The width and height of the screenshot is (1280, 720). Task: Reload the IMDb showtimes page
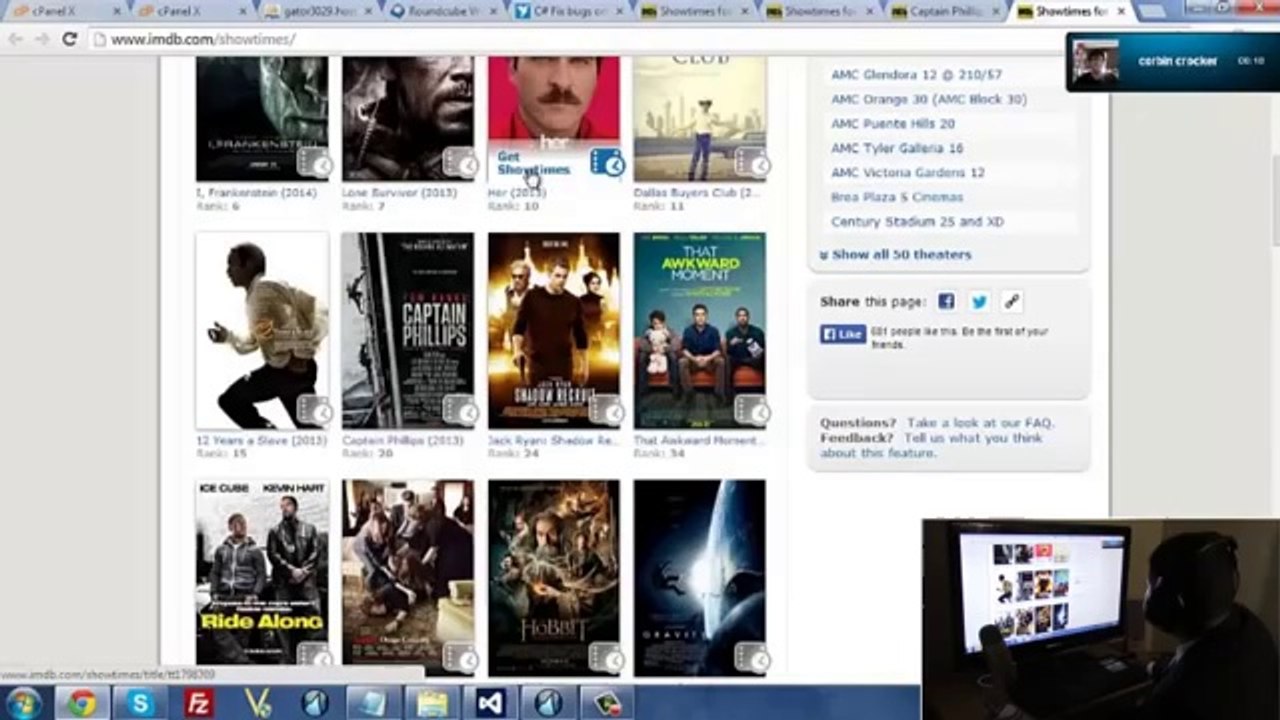click(69, 39)
